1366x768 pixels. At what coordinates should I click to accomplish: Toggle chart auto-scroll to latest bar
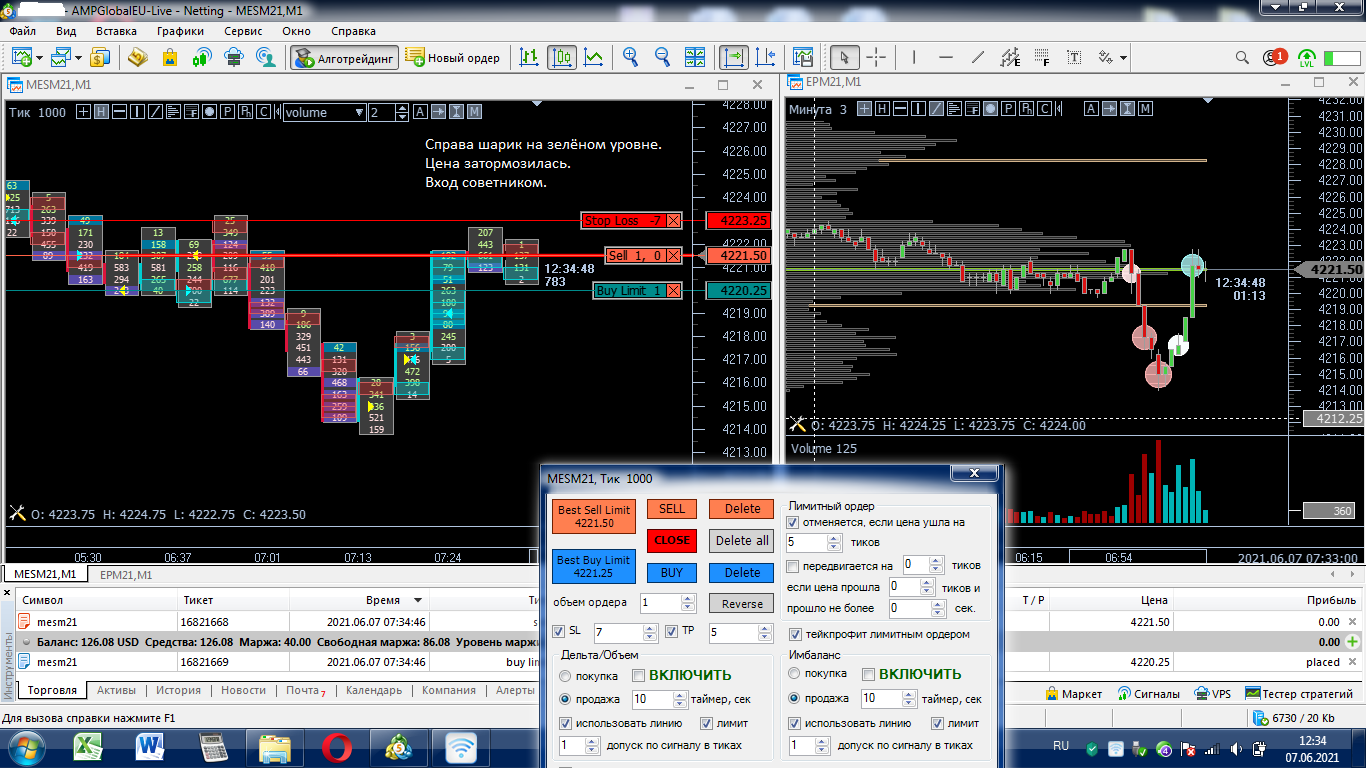pyautogui.click(x=733, y=58)
